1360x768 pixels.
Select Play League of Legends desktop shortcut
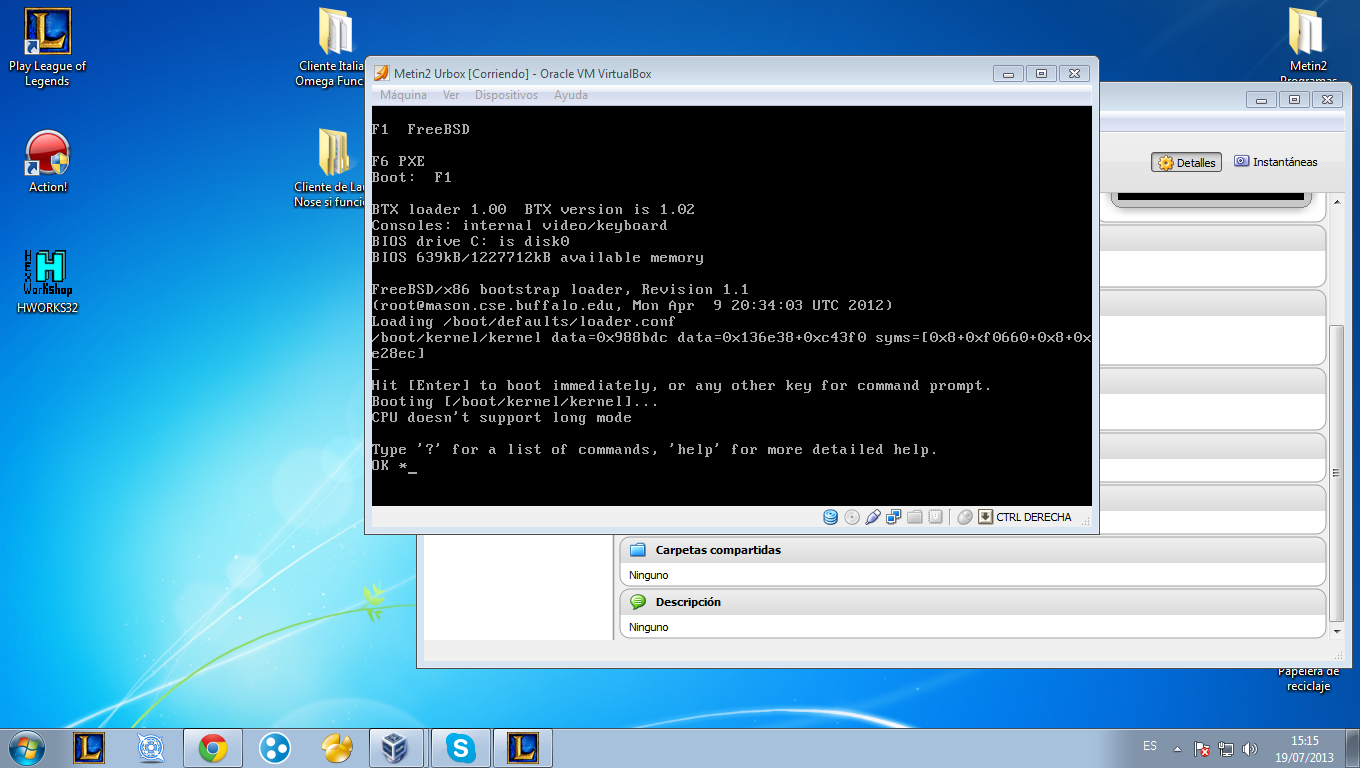pos(47,47)
